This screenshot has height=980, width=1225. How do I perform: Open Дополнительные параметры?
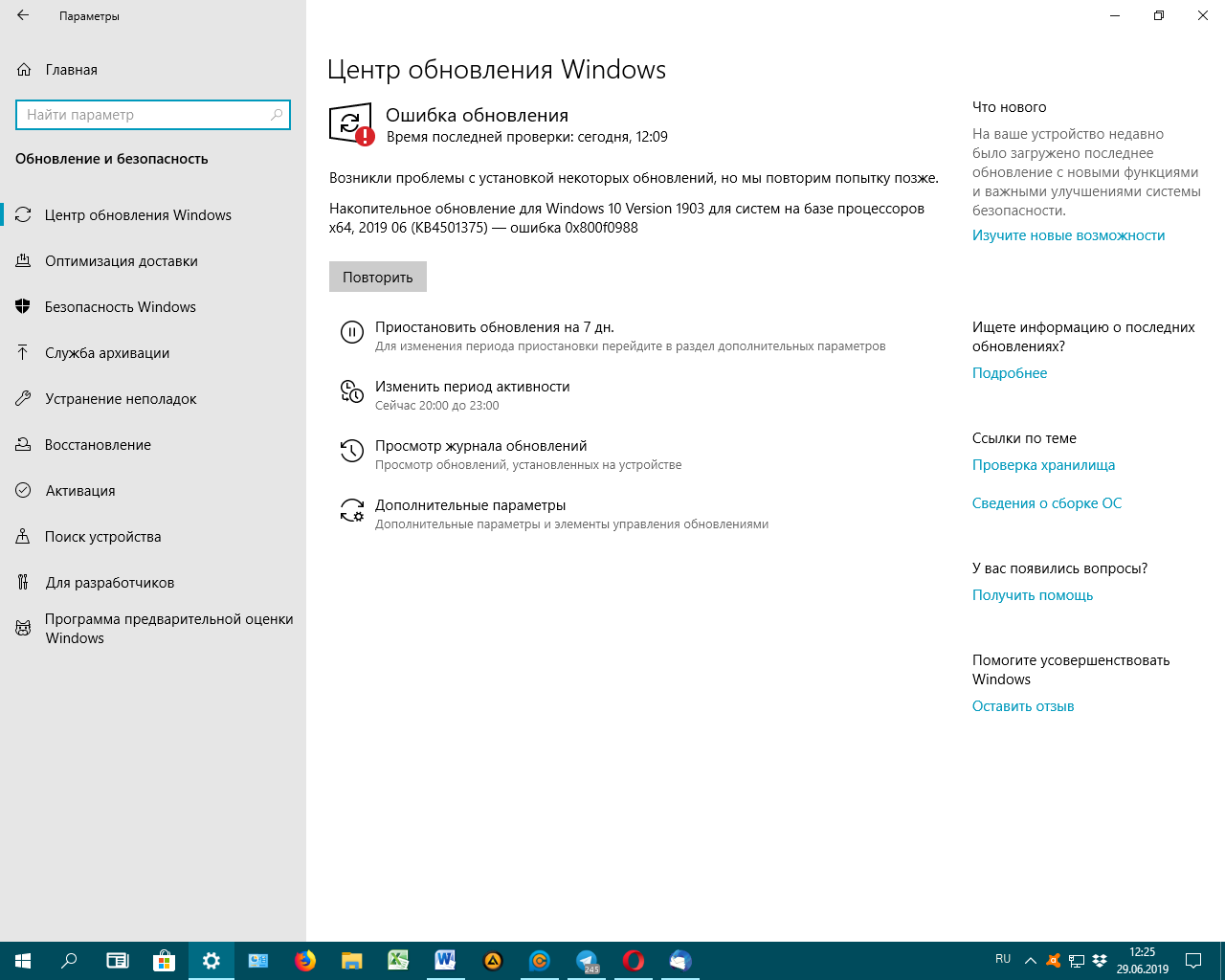[471, 505]
